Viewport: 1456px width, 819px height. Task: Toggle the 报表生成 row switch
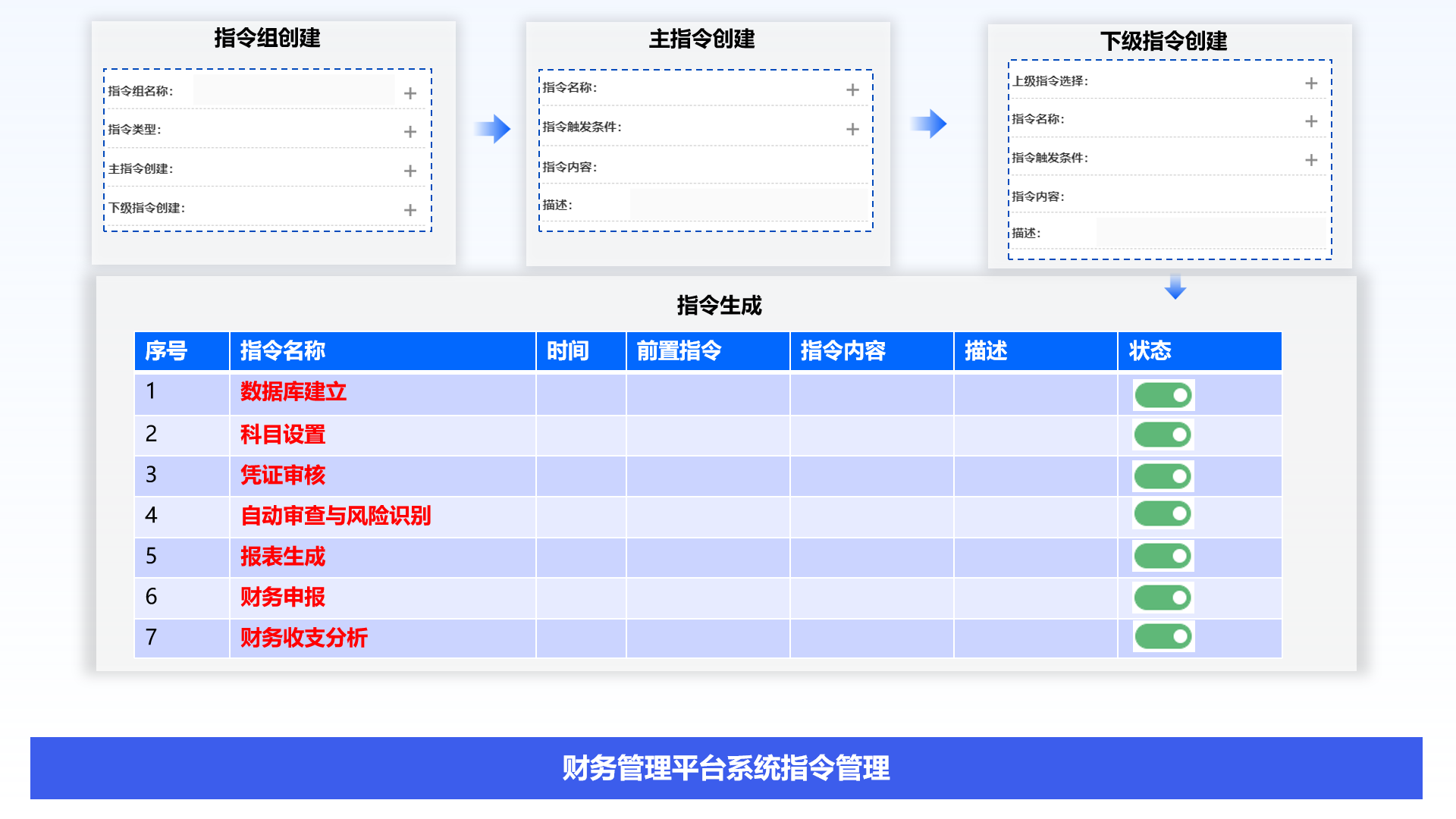pyautogui.click(x=1163, y=556)
